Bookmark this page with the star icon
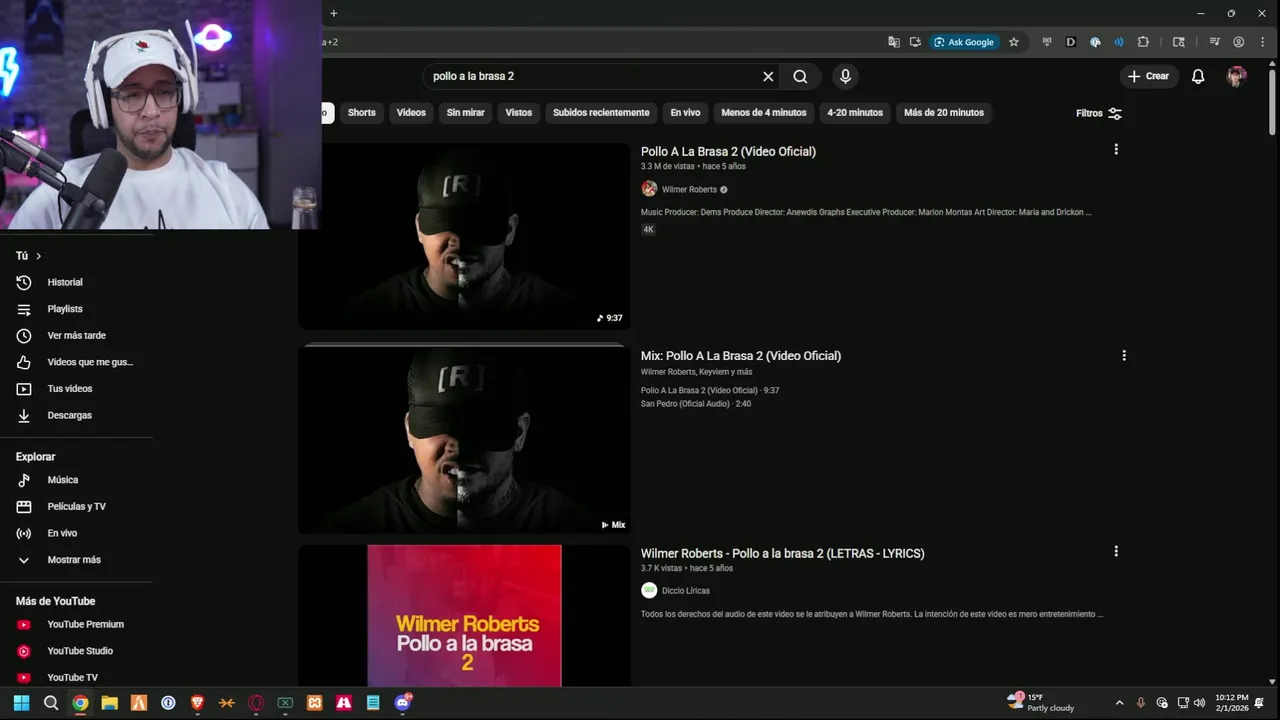 click(x=1013, y=42)
